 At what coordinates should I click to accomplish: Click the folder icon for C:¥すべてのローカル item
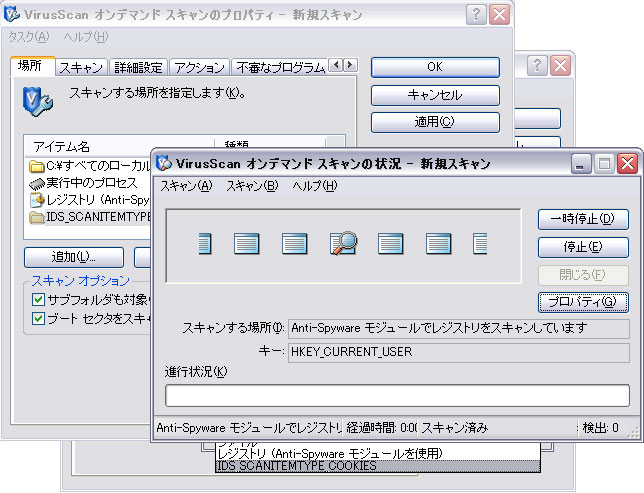37,166
